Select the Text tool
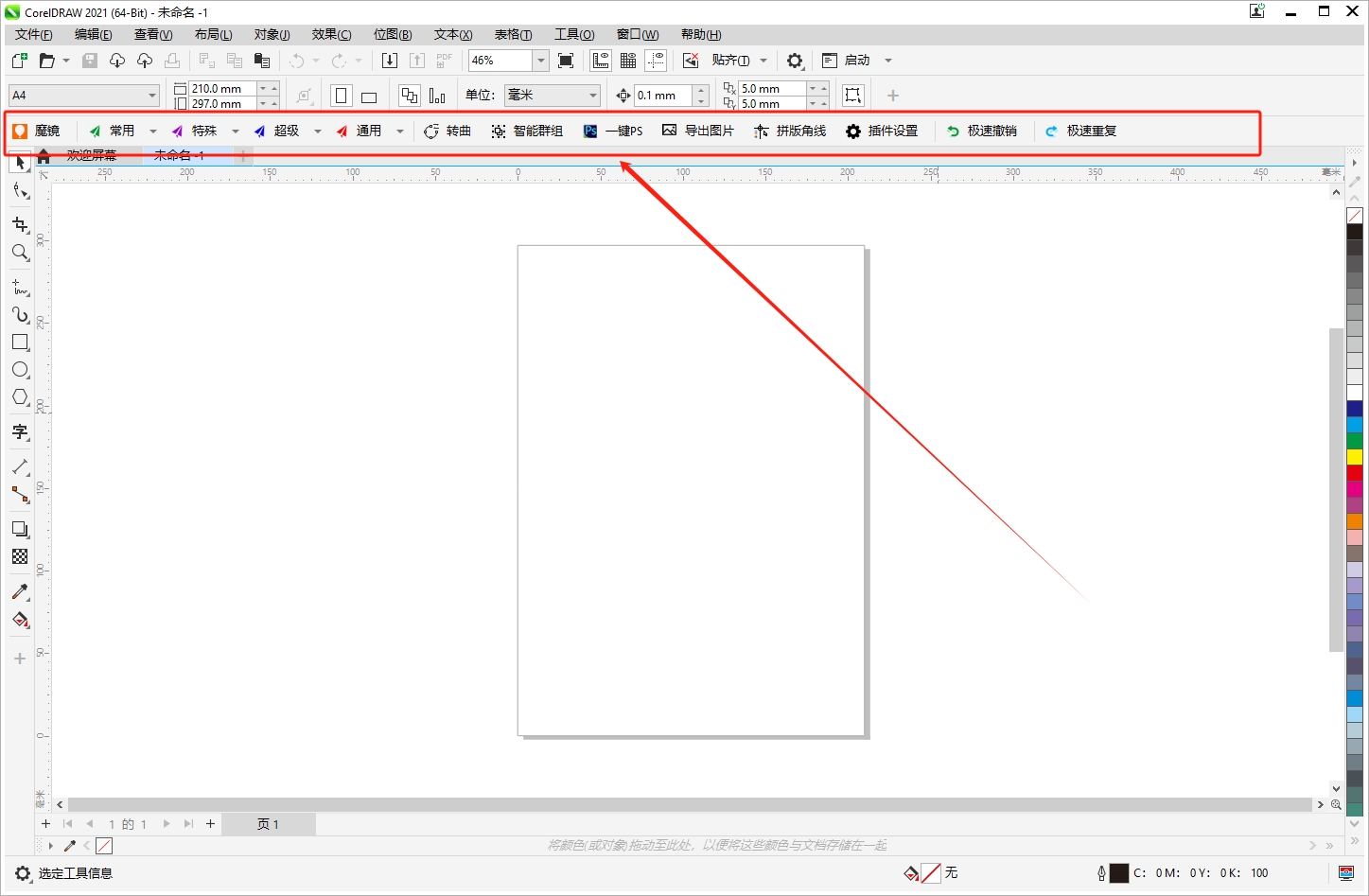The height and width of the screenshot is (896, 1369). click(x=20, y=432)
